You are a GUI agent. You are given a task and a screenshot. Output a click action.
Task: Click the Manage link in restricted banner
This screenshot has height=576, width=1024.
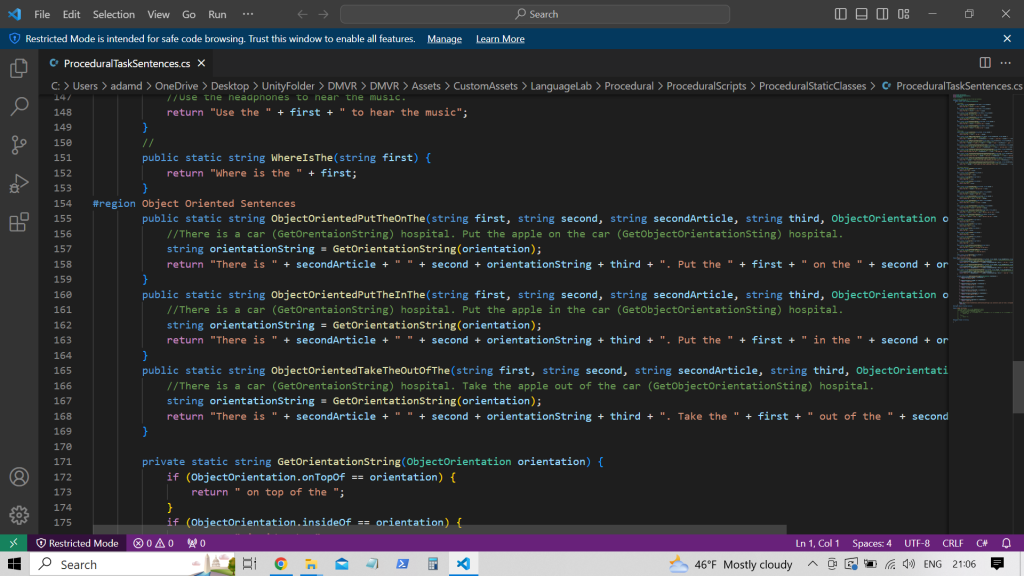444,39
